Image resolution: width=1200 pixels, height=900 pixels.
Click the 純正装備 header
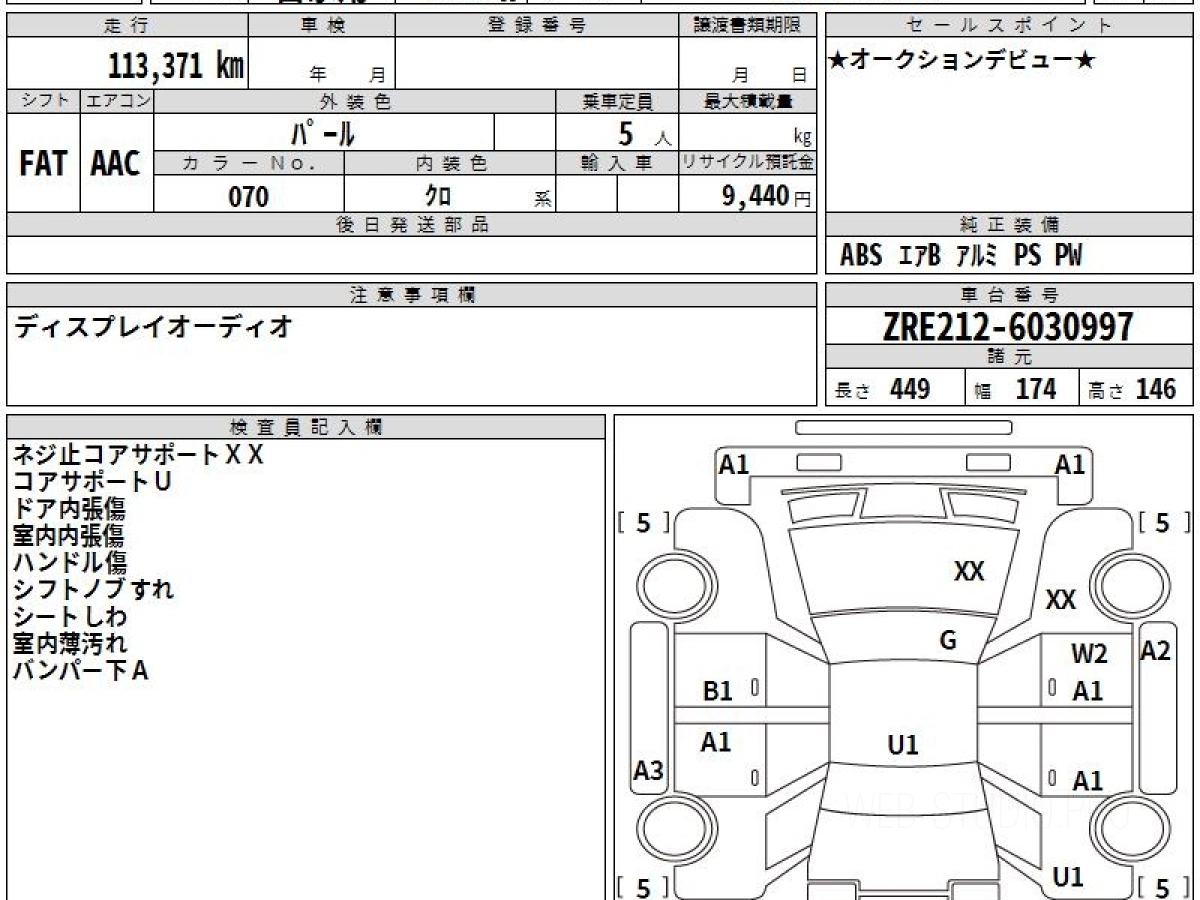pos(1010,226)
